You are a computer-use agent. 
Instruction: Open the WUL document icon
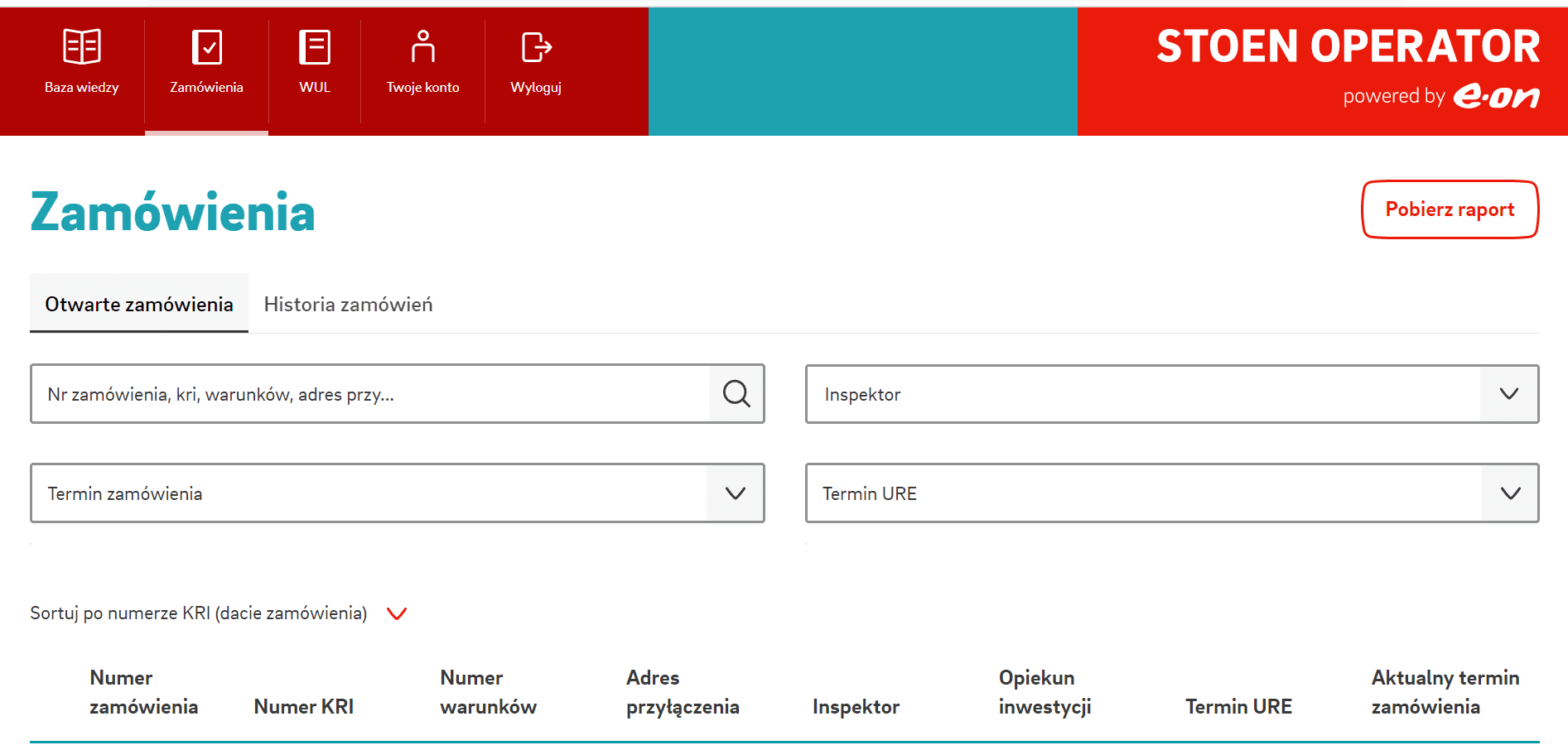tap(315, 47)
